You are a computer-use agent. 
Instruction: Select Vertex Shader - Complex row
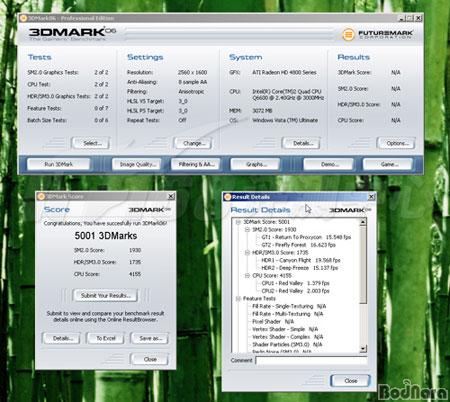(287, 337)
